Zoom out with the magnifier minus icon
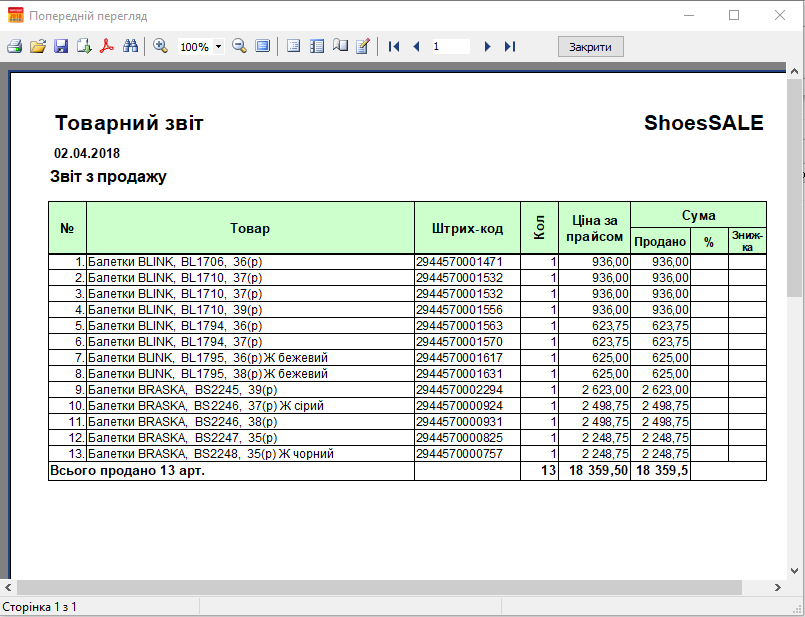This screenshot has height=617, width=805. (239, 47)
